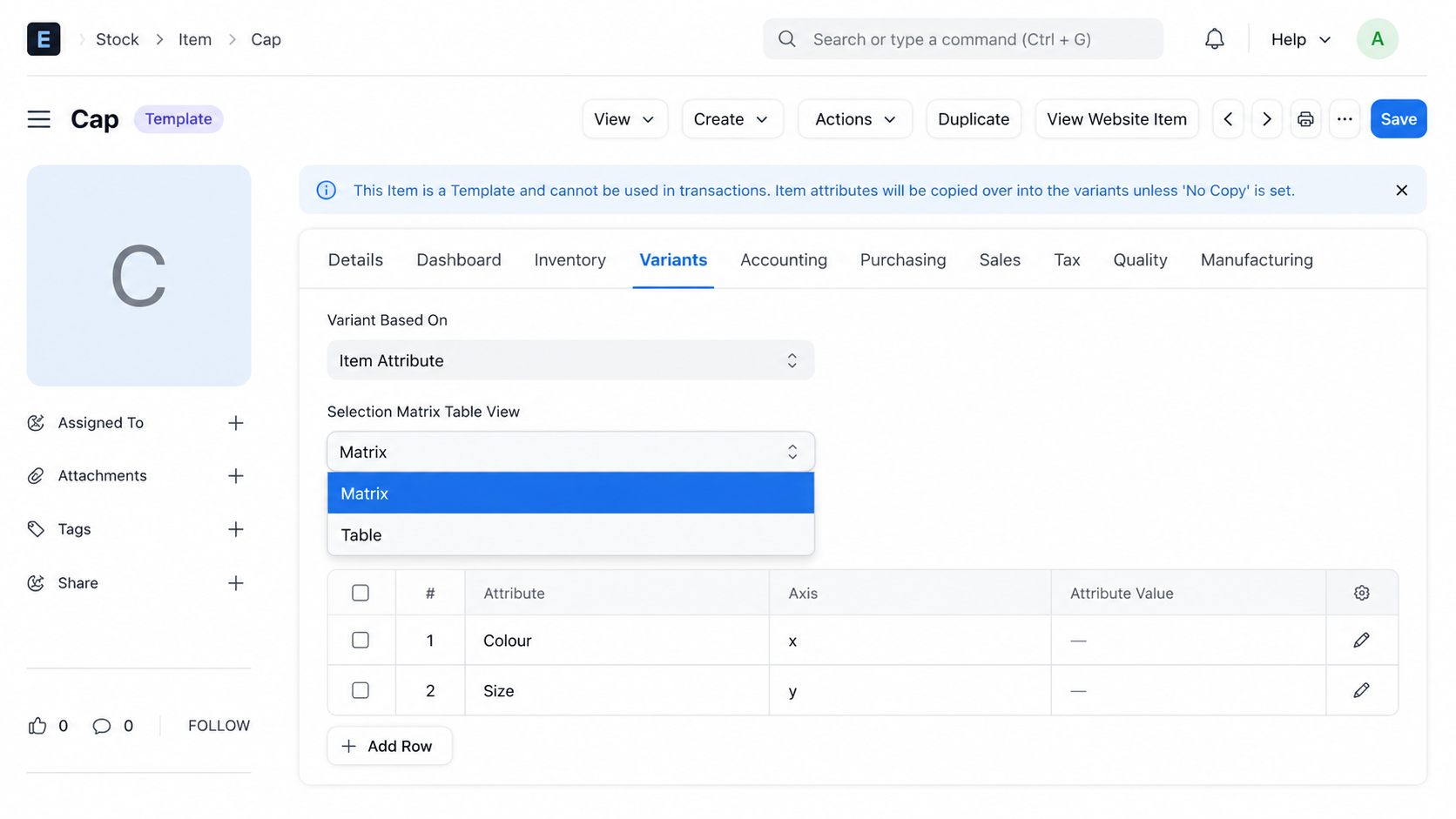Open Item breadcrumb link
This screenshot has width=1456, height=819.
click(195, 39)
